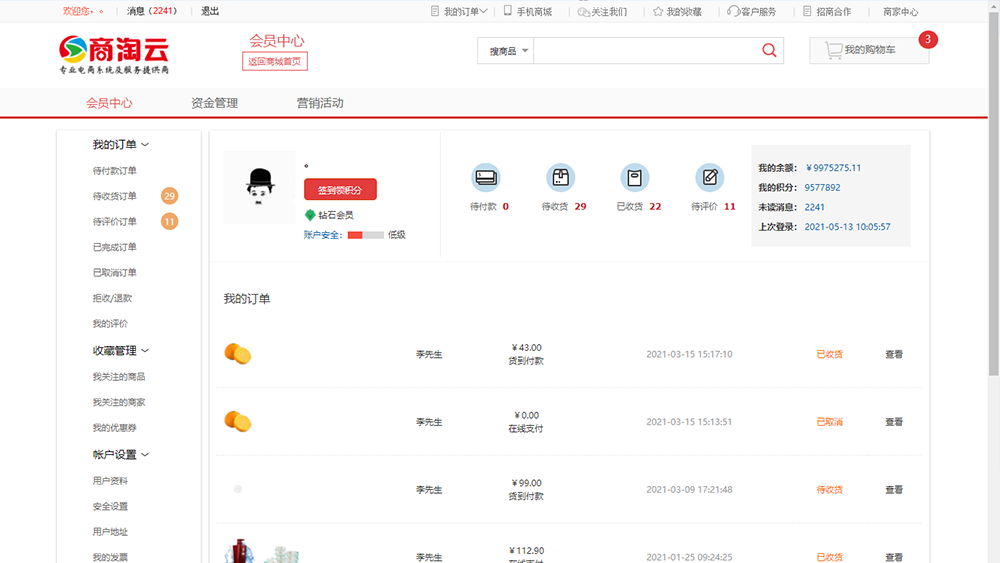Open 待收货订单 in the sidebar

click(x=115, y=197)
